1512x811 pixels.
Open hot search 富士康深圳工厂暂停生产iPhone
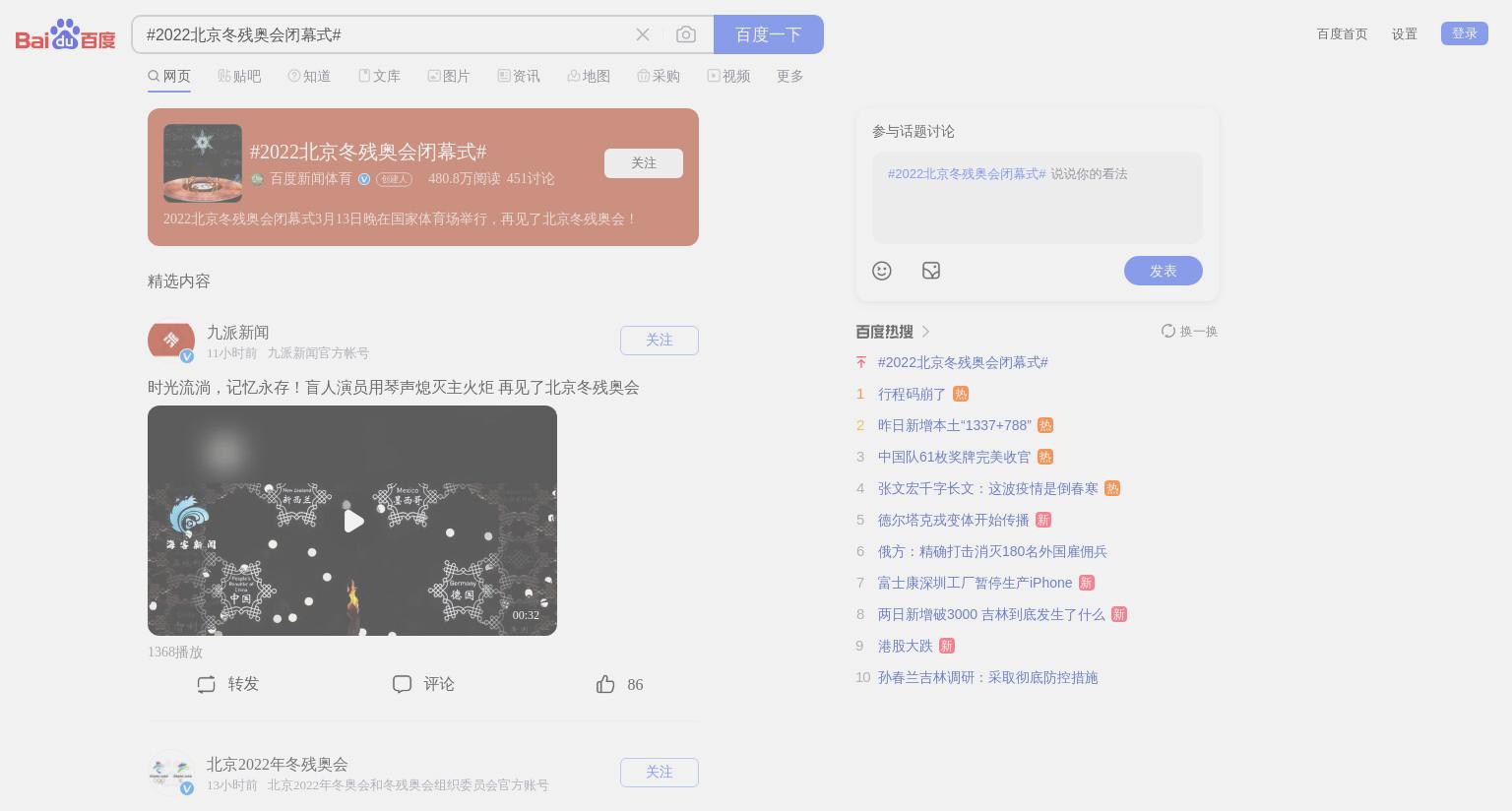[975, 584]
